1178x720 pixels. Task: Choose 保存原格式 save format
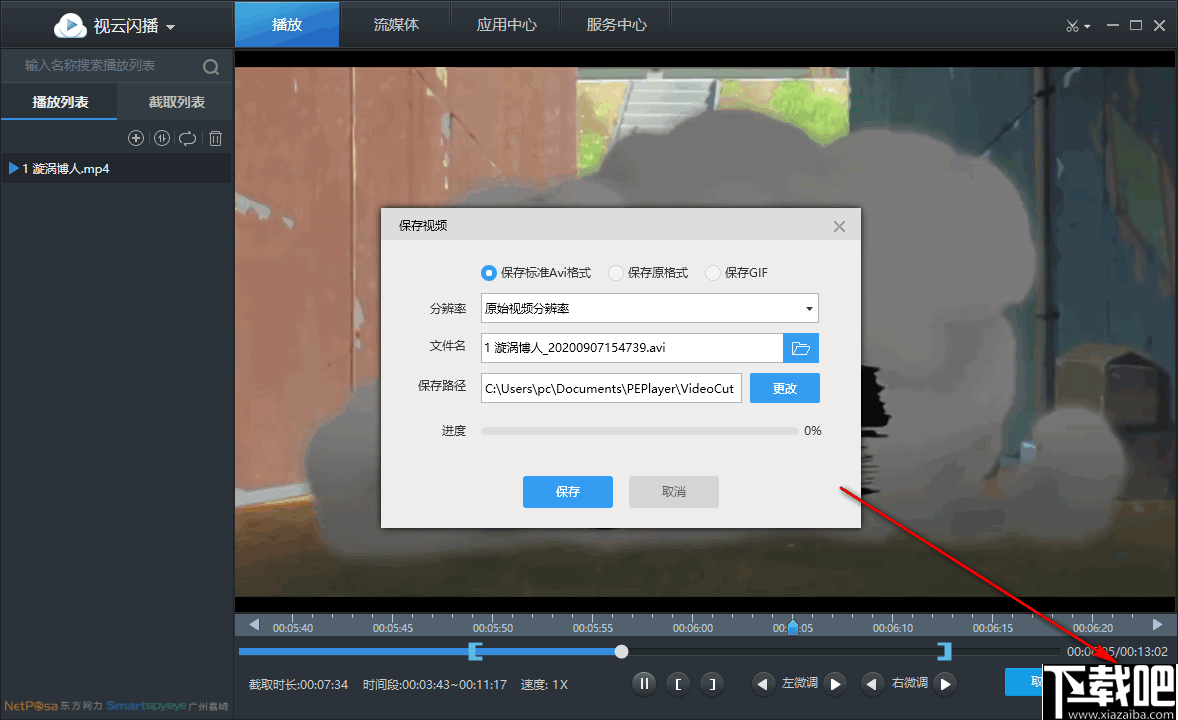point(615,272)
